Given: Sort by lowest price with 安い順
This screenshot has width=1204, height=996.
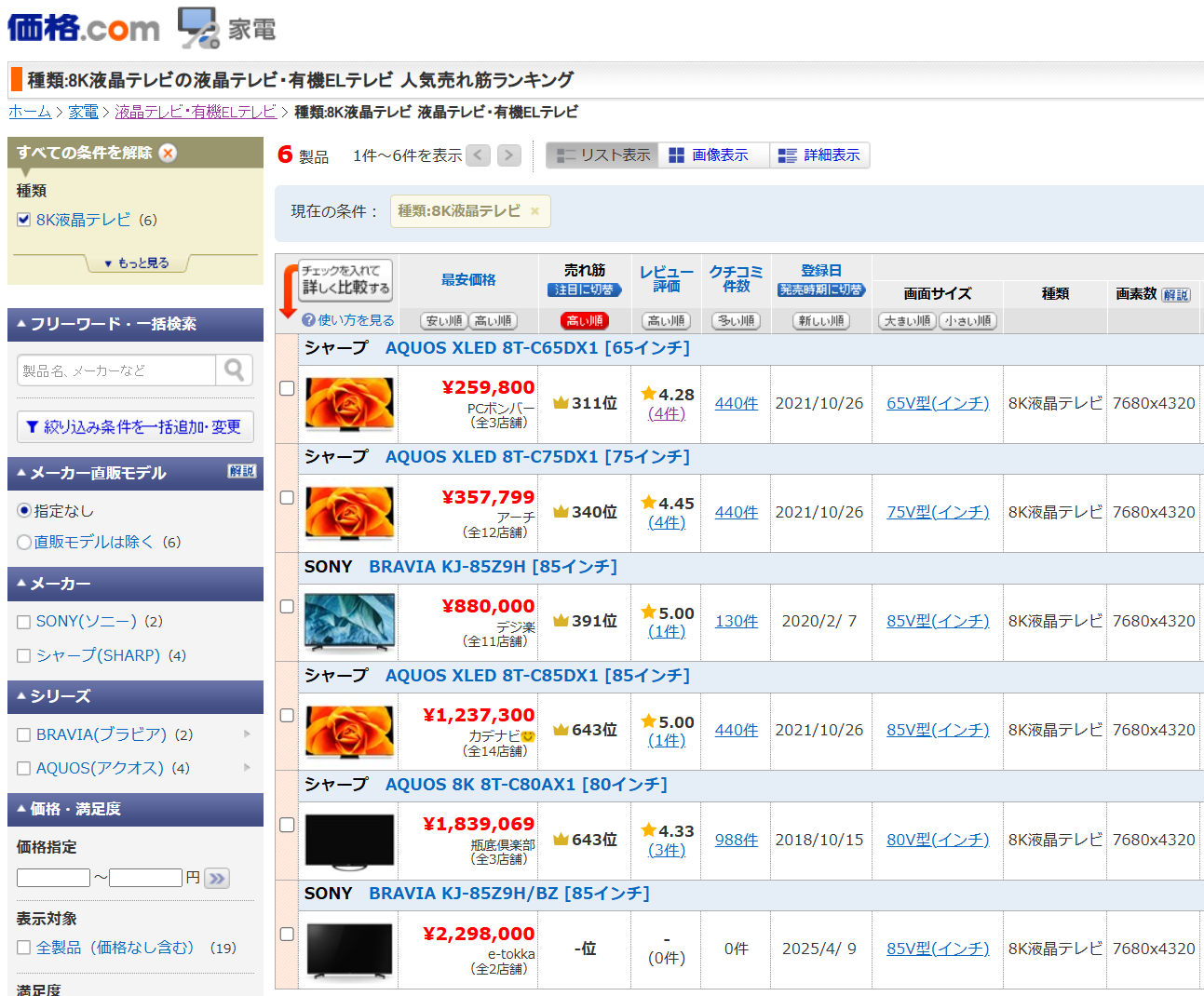Looking at the screenshot, I should point(444,321).
